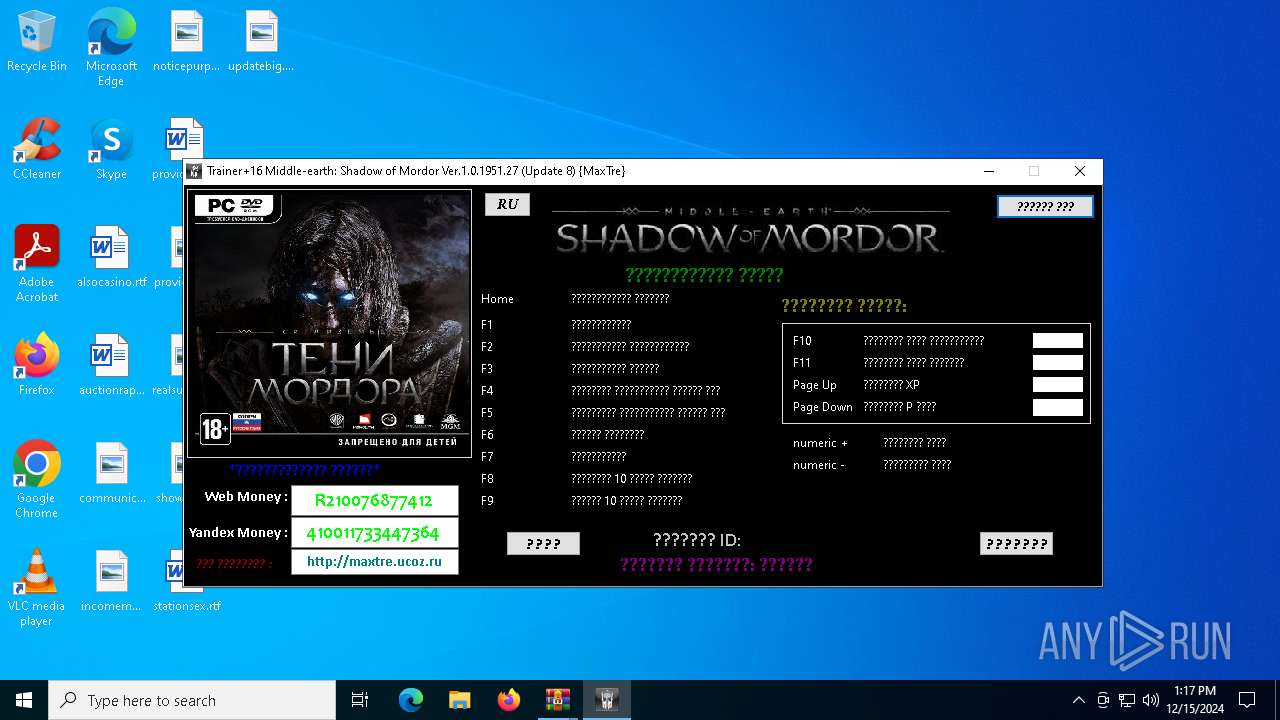Select the Yandex Money number field
The height and width of the screenshot is (720, 1280).
374,532
